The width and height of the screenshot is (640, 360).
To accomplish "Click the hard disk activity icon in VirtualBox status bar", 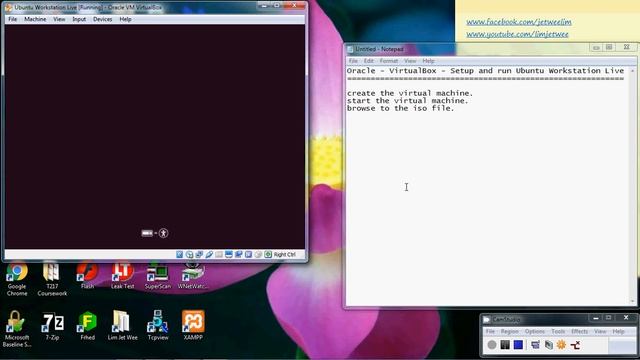I will coord(180,254).
